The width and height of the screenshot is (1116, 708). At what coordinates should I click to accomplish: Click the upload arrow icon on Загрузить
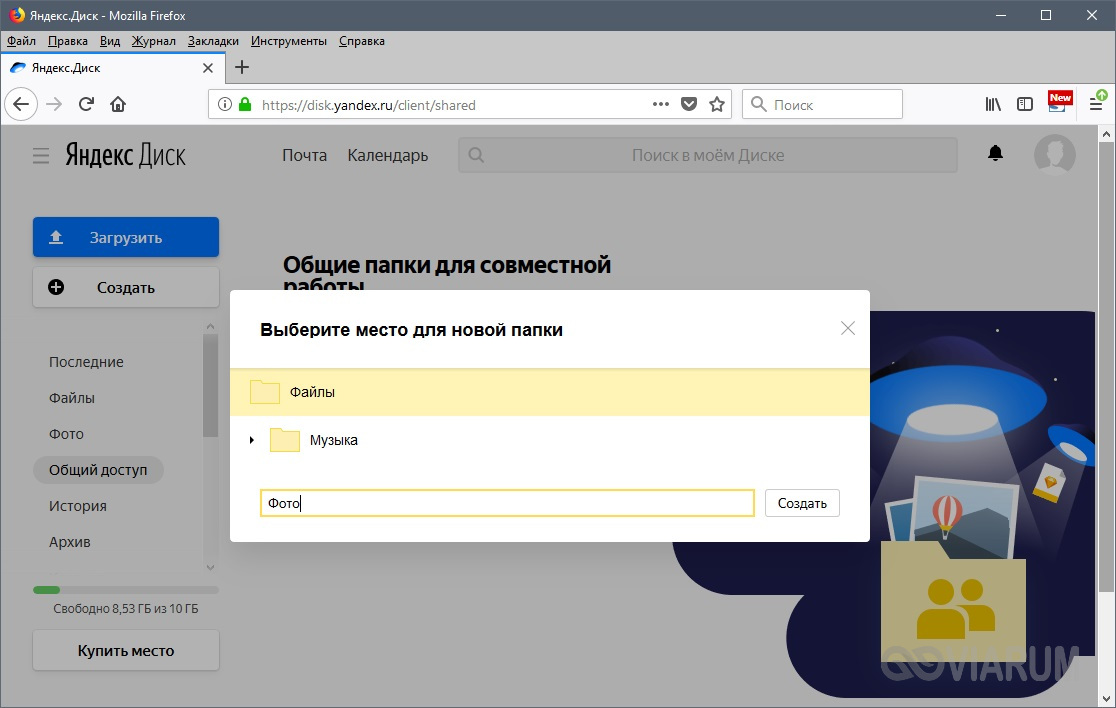pyautogui.click(x=56, y=238)
